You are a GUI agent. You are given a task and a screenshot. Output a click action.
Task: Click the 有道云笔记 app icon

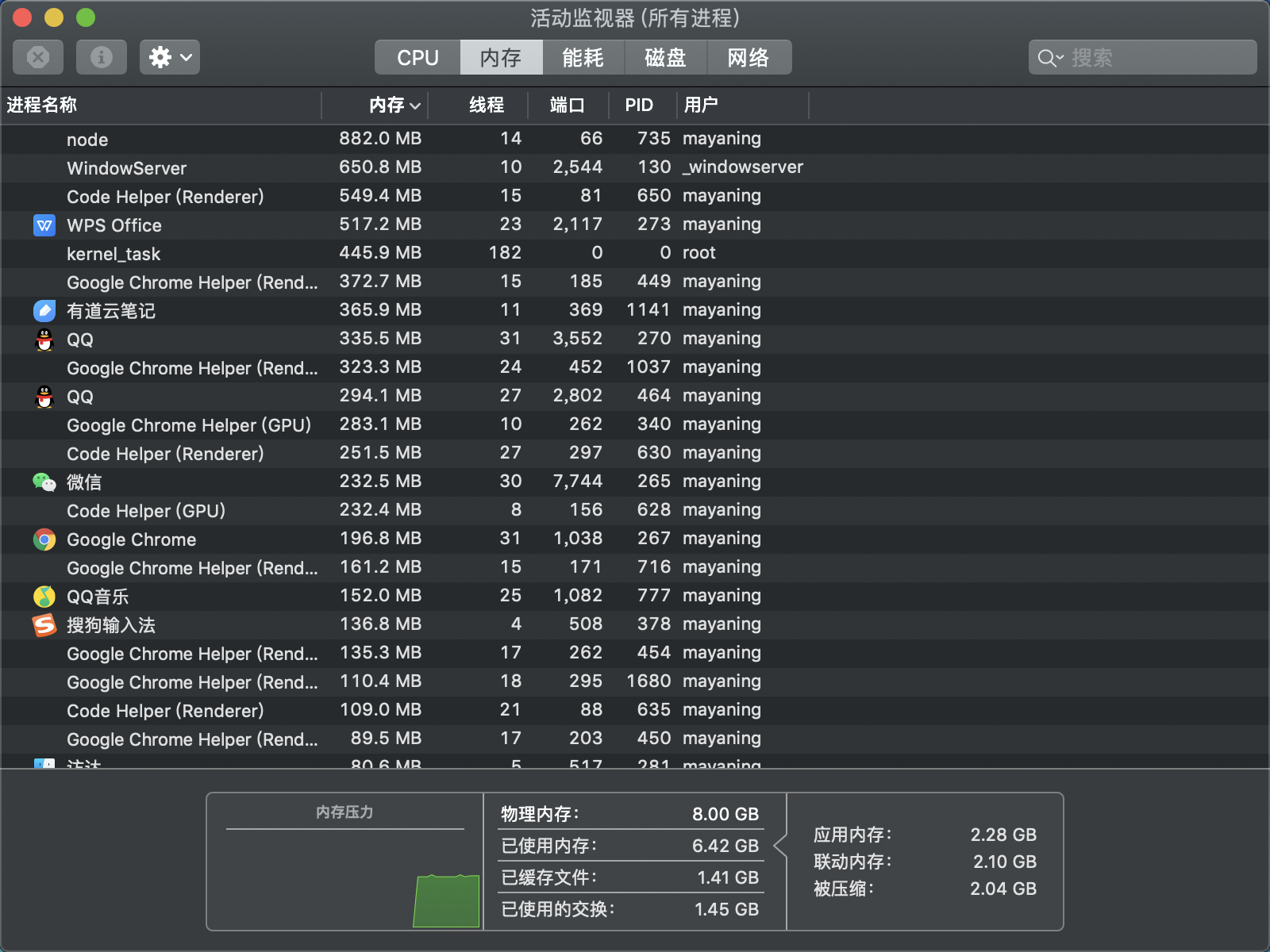pos(44,311)
